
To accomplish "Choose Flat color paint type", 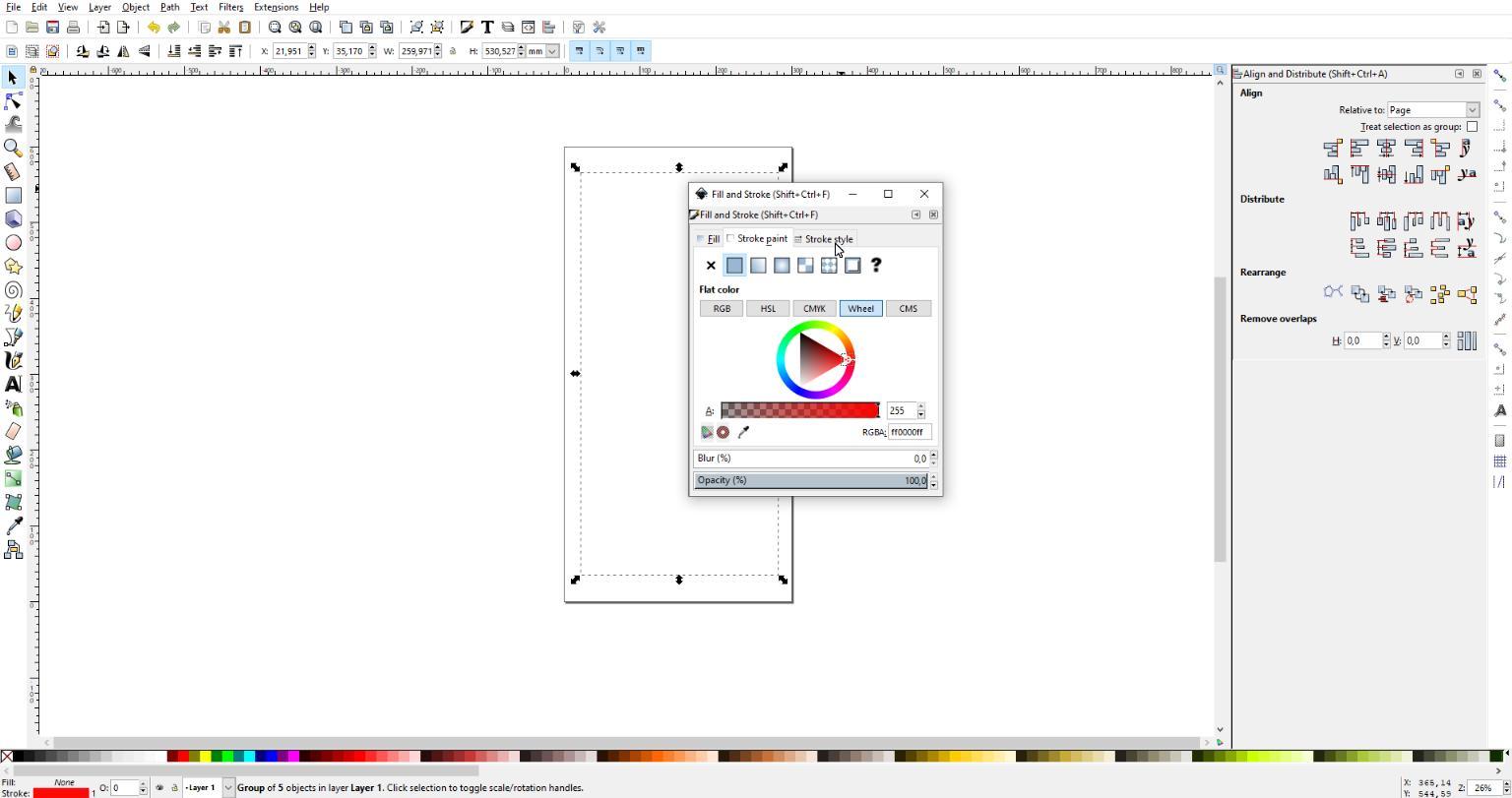I will 734,265.
